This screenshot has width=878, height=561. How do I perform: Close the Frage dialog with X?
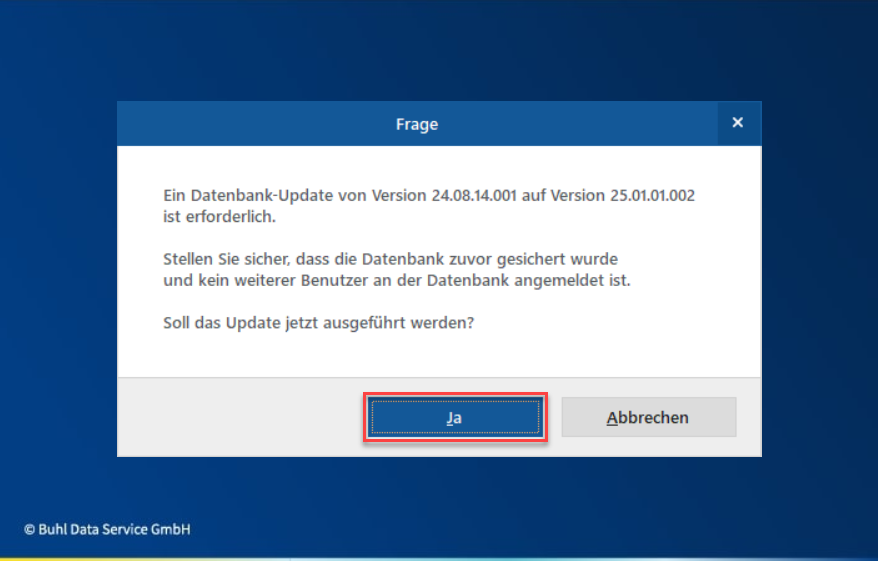(738, 123)
